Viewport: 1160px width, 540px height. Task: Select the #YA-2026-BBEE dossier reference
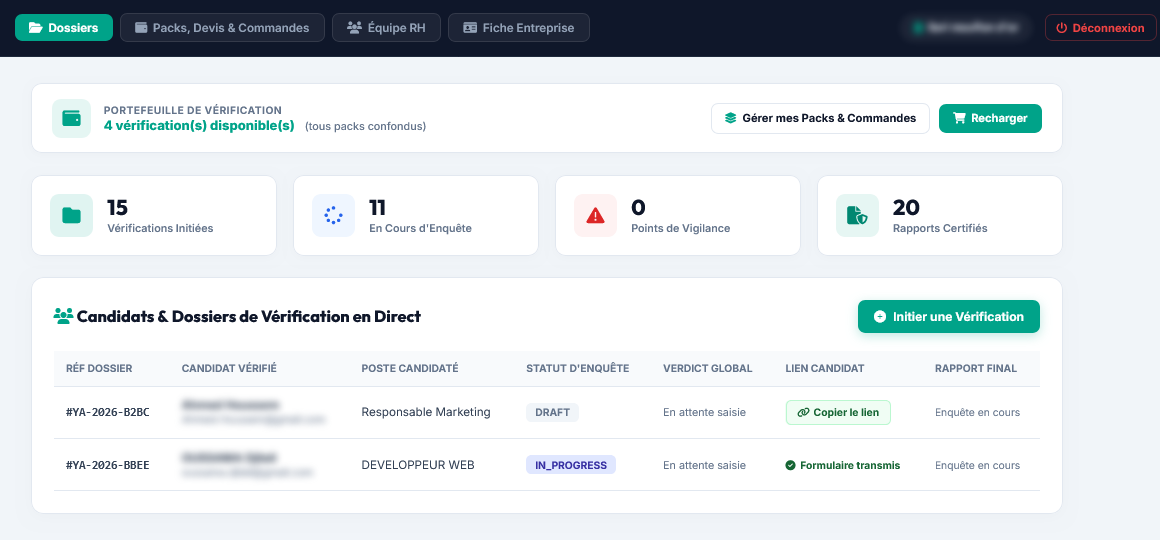point(107,465)
